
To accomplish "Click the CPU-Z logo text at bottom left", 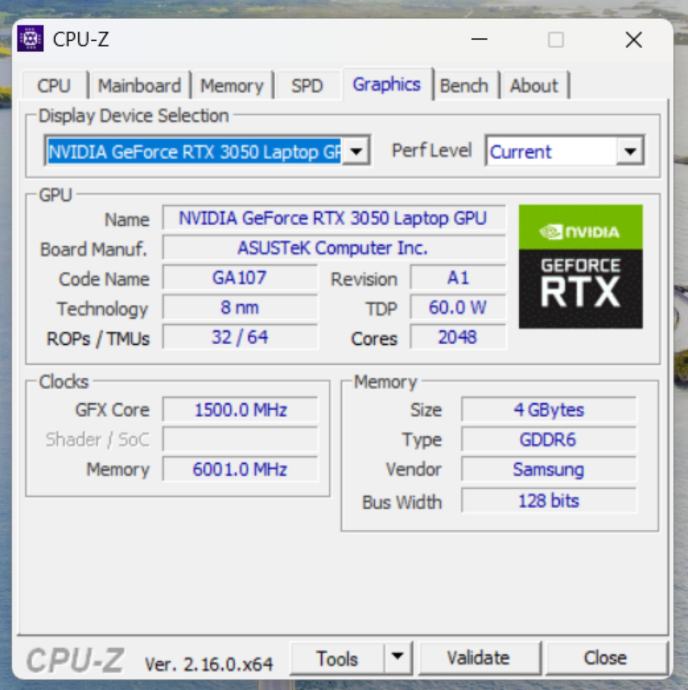I will [75, 661].
